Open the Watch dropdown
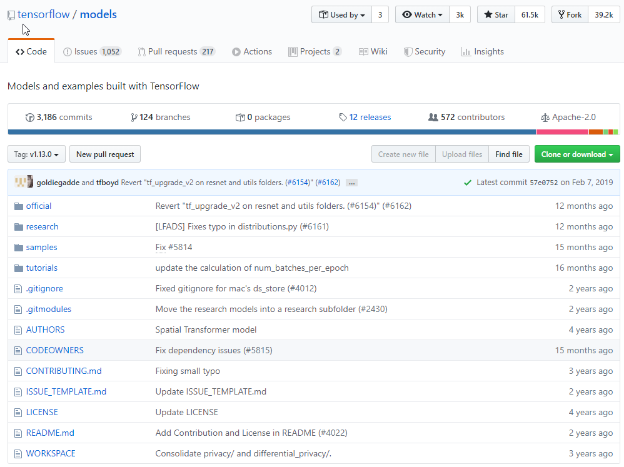This screenshot has height=467, width=624. point(422,15)
